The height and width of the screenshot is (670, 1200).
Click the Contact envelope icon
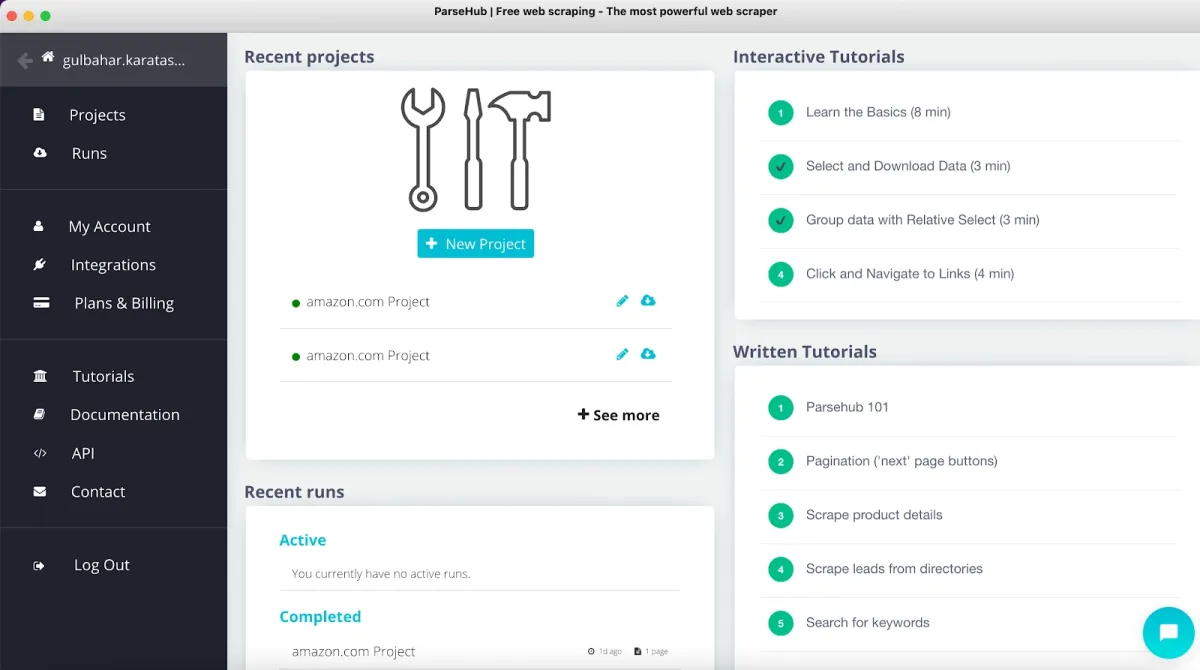point(40,492)
